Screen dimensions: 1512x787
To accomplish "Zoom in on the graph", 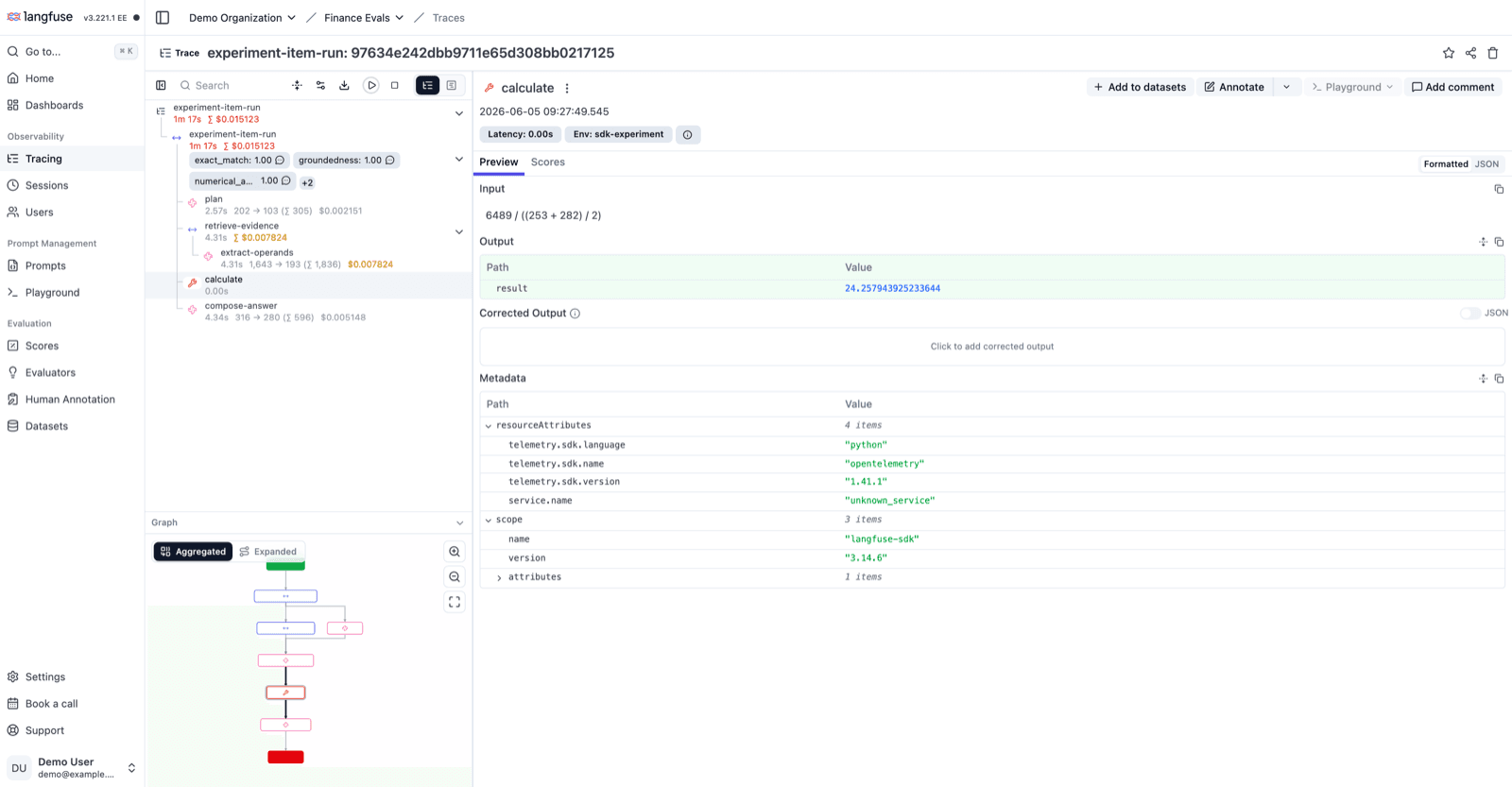I will click(x=455, y=552).
